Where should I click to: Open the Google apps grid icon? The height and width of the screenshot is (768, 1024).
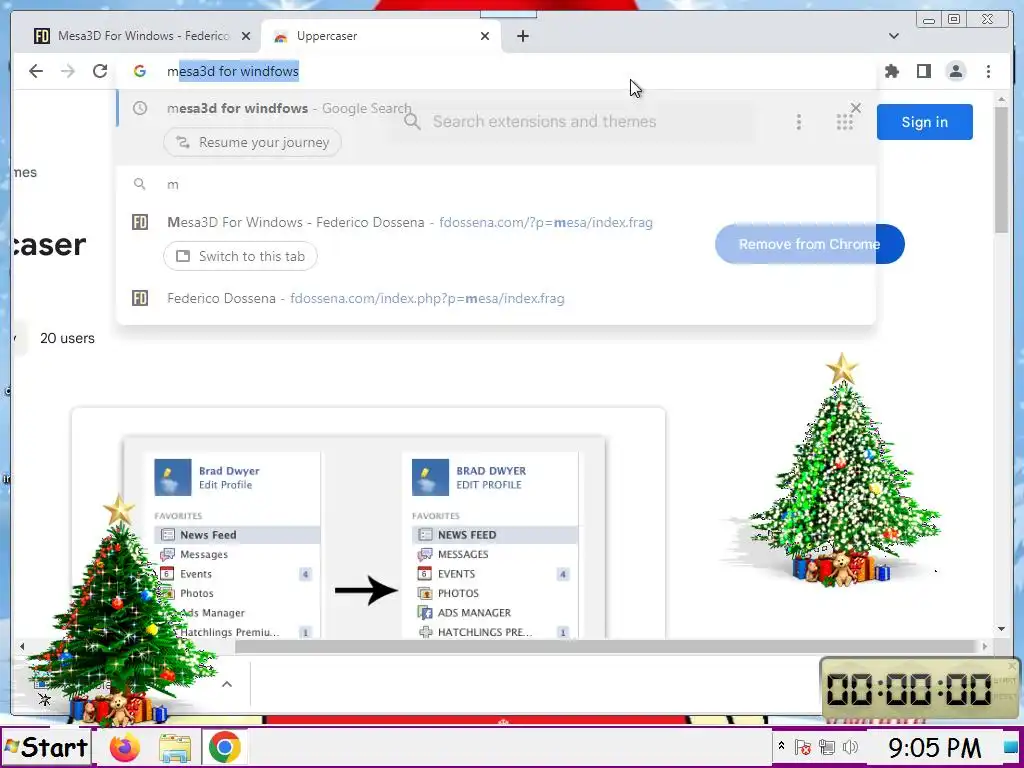tap(844, 122)
